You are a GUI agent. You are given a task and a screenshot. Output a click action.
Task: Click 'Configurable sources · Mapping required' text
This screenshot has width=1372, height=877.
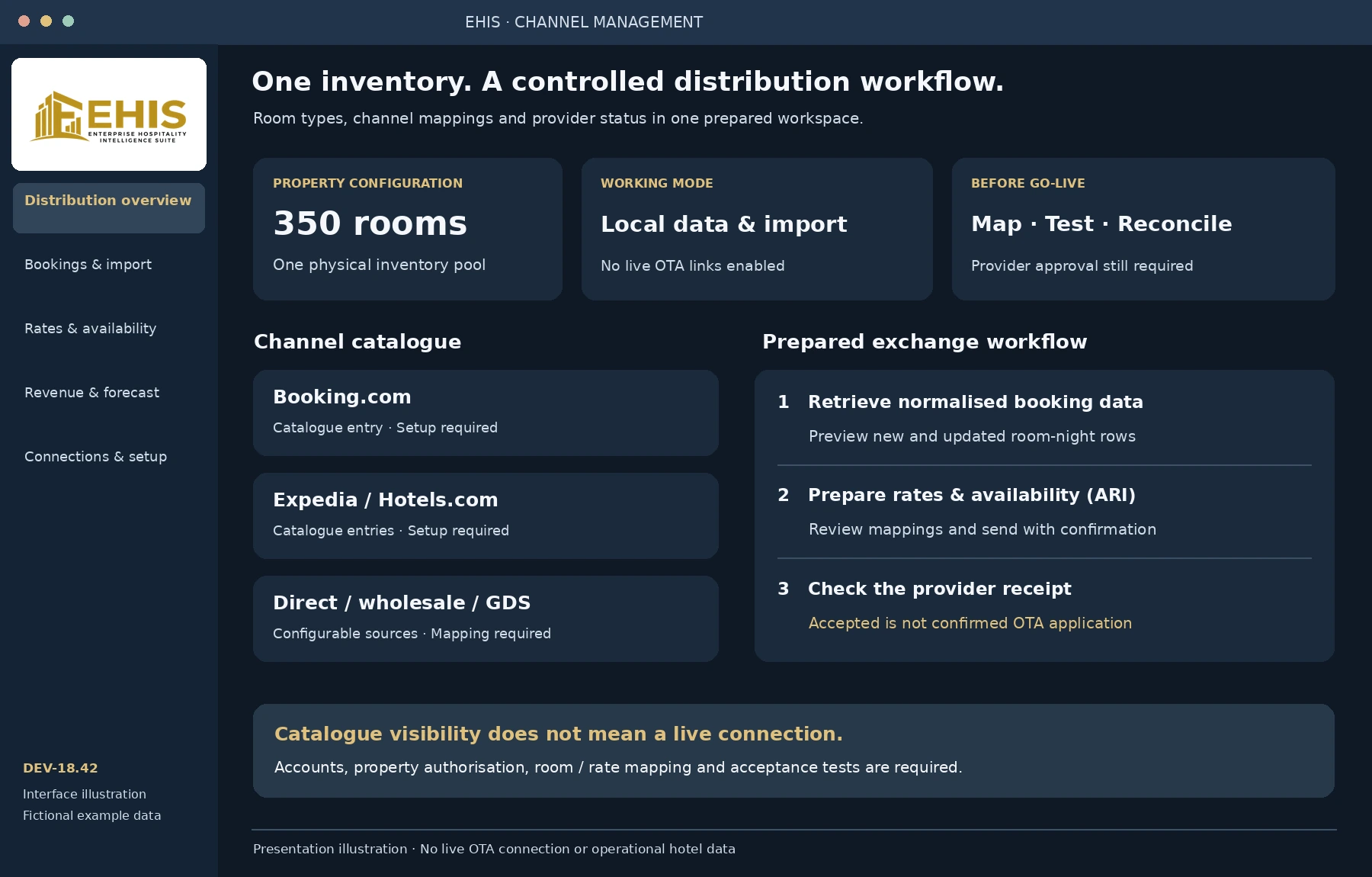point(412,634)
